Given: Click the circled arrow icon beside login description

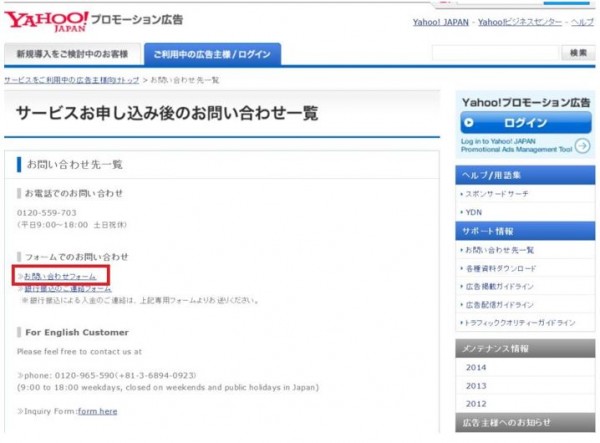Looking at the screenshot, I should [582, 146].
